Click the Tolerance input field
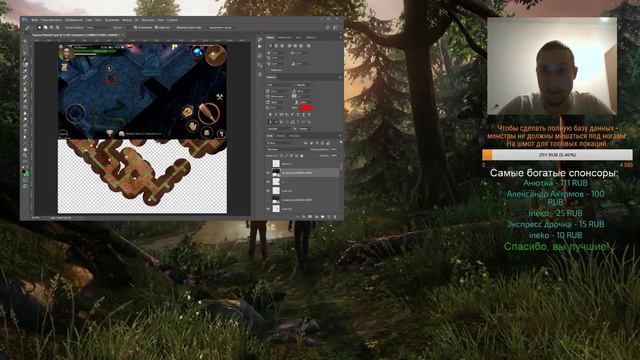Screen dimensions: 640x360 click(x=126, y=27)
